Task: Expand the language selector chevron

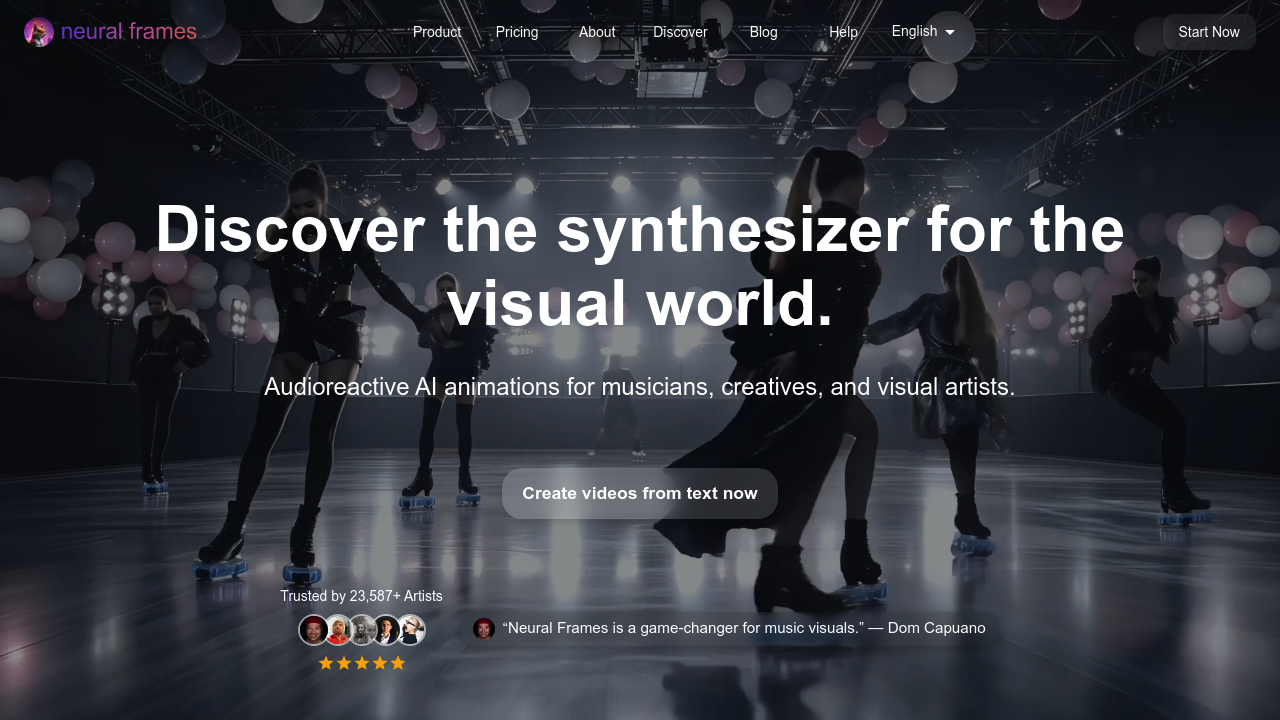Action: pyautogui.click(x=949, y=32)
